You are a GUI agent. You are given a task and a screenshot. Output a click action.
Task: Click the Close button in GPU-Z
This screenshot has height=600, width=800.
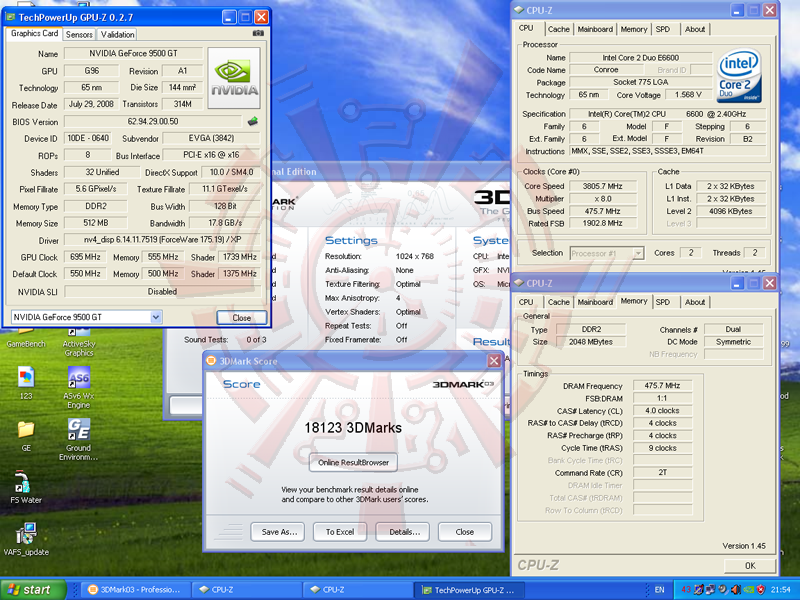pos(242,317)
